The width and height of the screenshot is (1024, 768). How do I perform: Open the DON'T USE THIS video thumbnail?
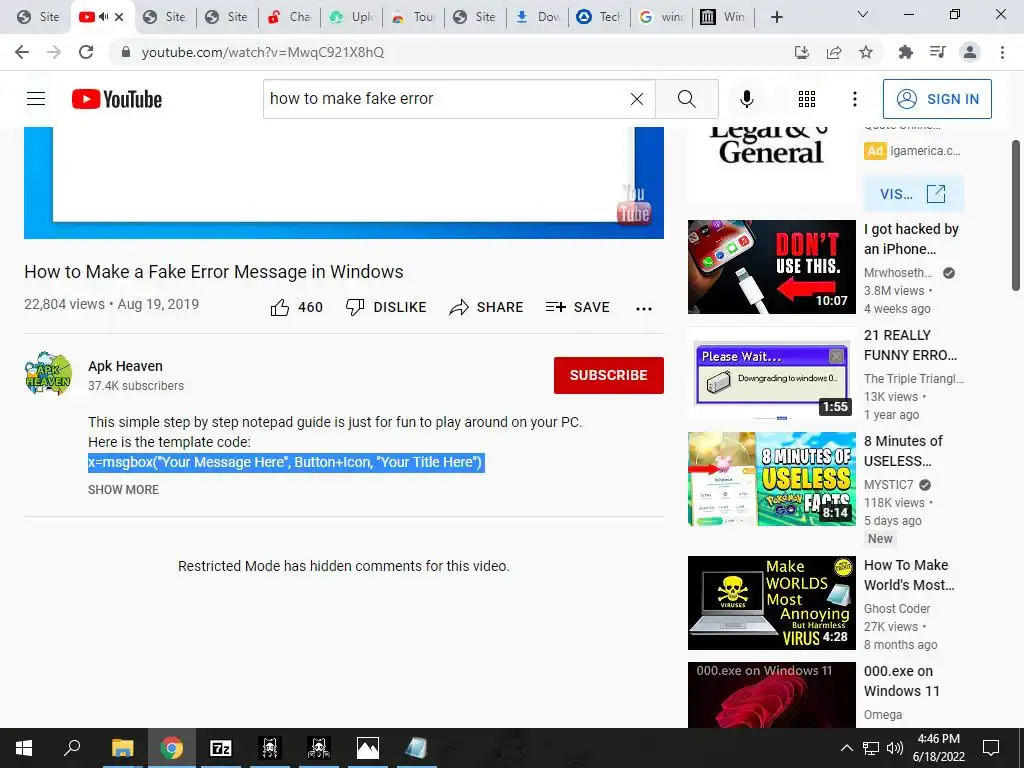click(771, 266)
